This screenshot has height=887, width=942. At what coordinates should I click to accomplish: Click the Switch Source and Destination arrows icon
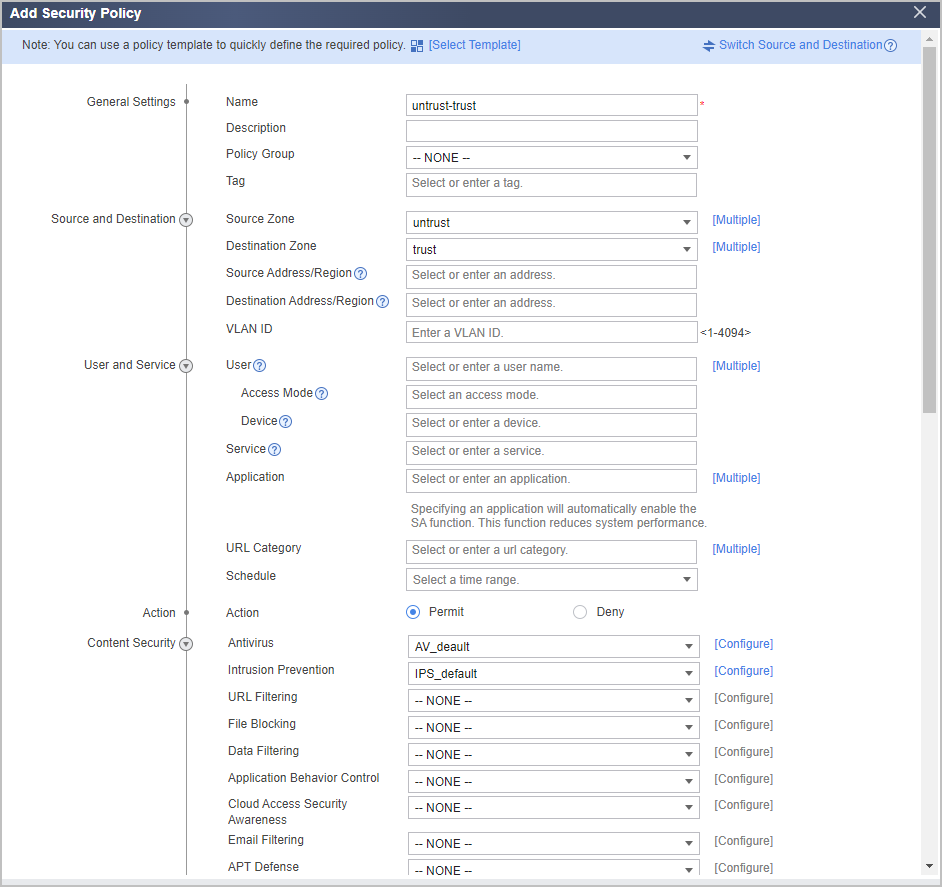709,46
